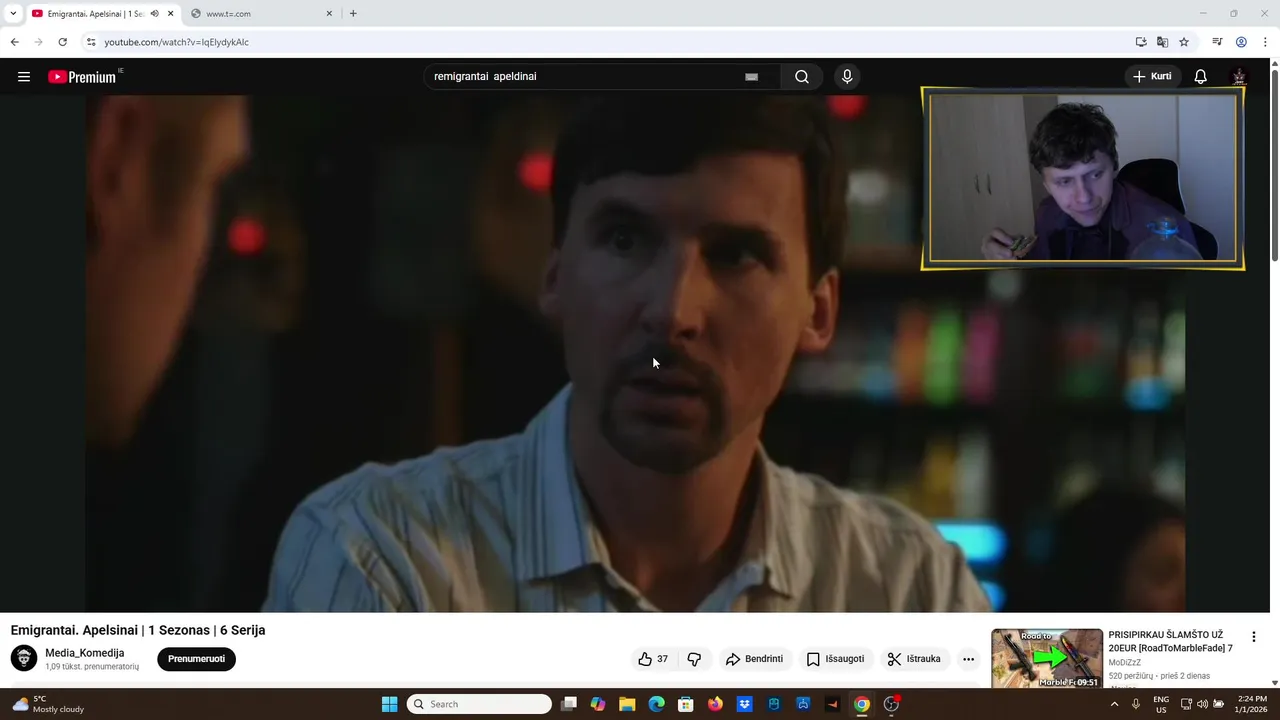Image resolution: width=1280 pixels, height=720 pixels.
Task: Create clip with Ištrauka button
Action: point(914,659)
